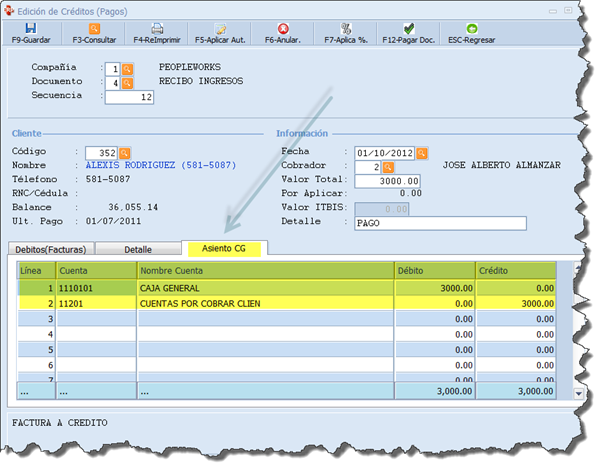Click ESC-Regresar return icon

click(x=471, y=29)
